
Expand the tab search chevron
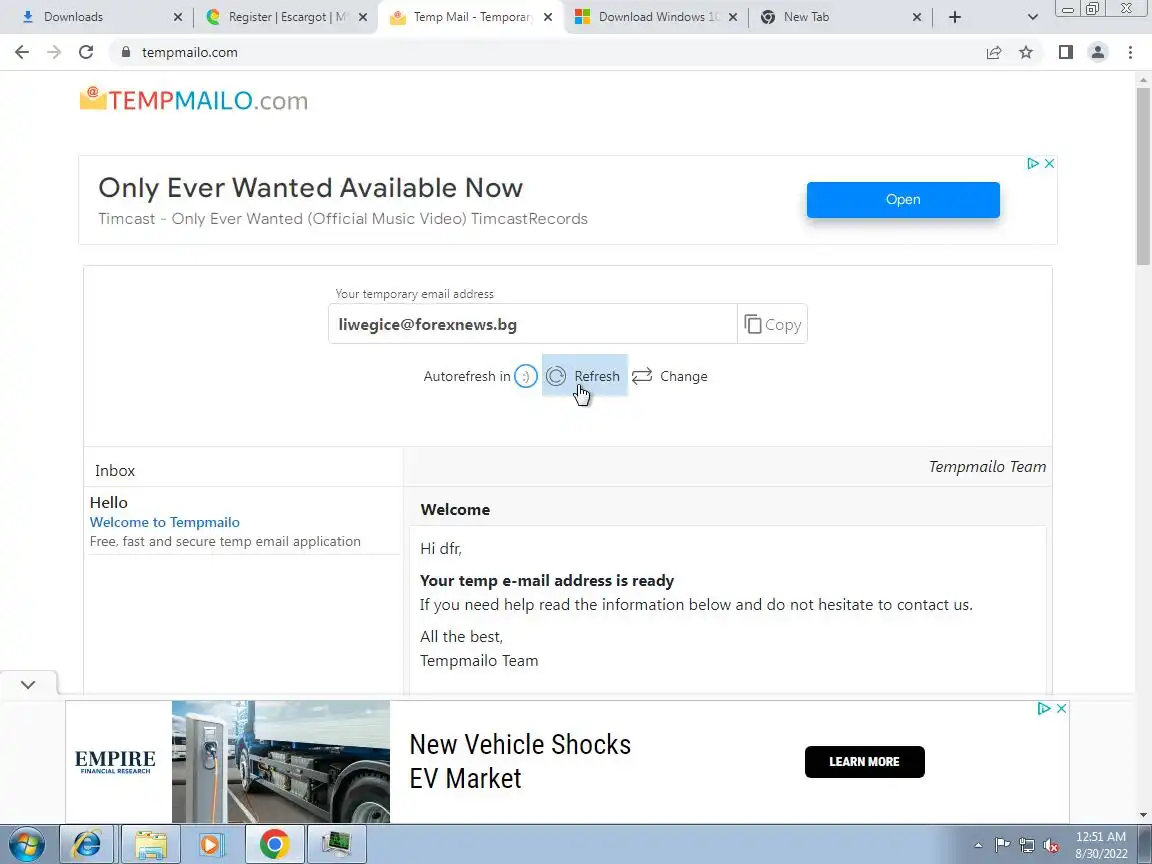point(1032,17)
